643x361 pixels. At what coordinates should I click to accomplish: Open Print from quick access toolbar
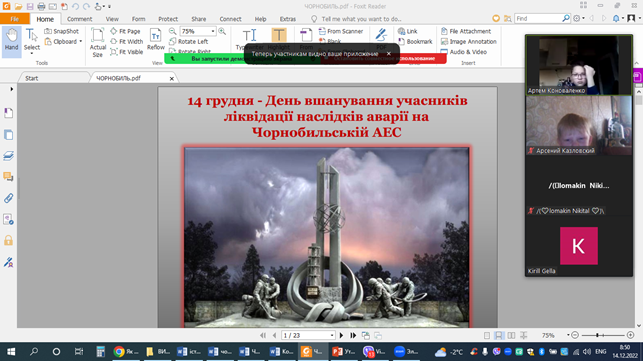coord(41,6)
